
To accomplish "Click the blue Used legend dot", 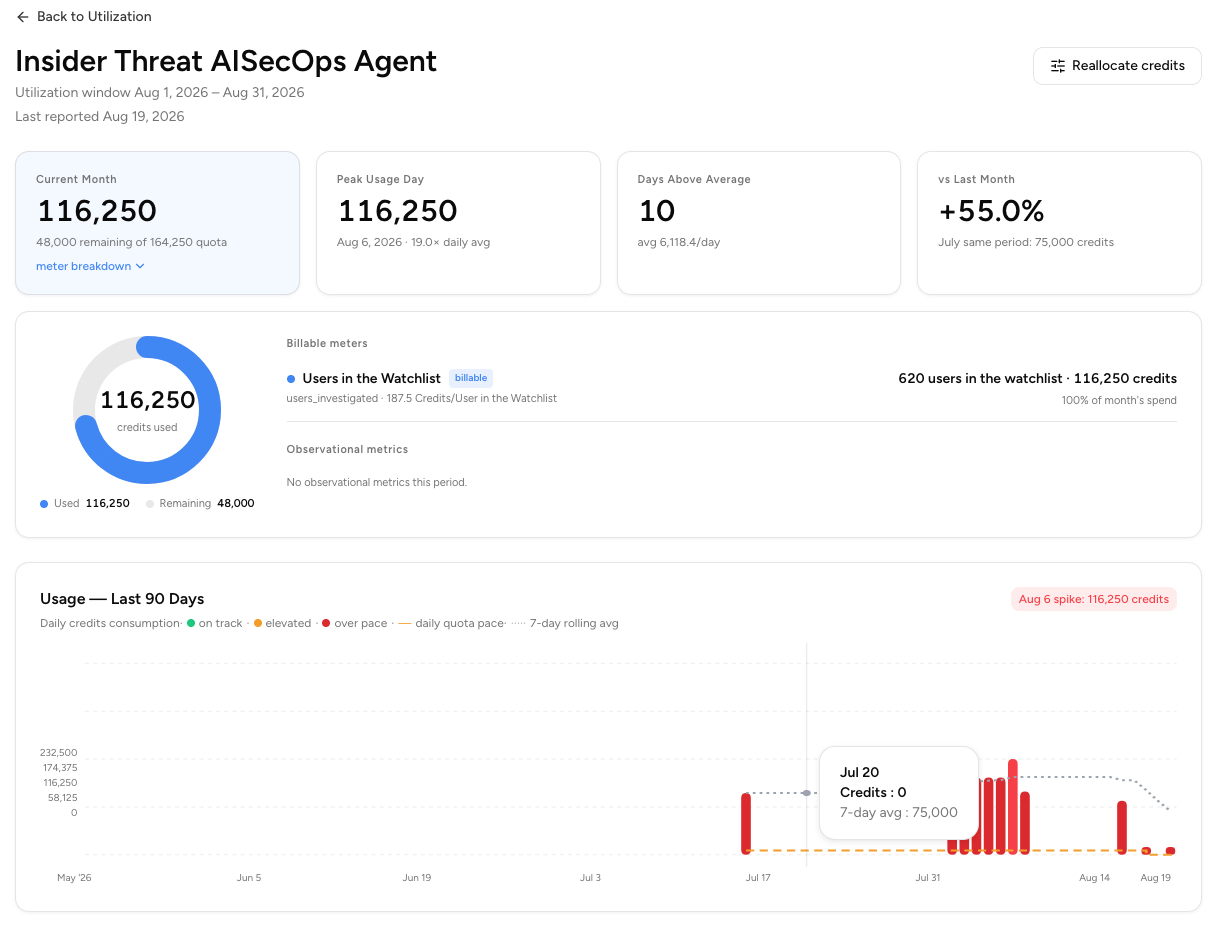I will (x=44, y=504).
